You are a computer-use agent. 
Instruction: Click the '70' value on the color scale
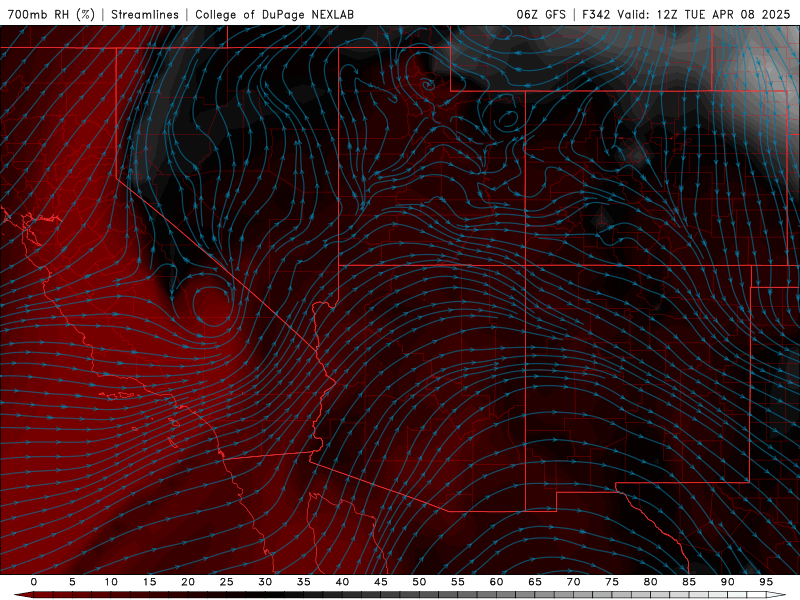click(573, 582)
